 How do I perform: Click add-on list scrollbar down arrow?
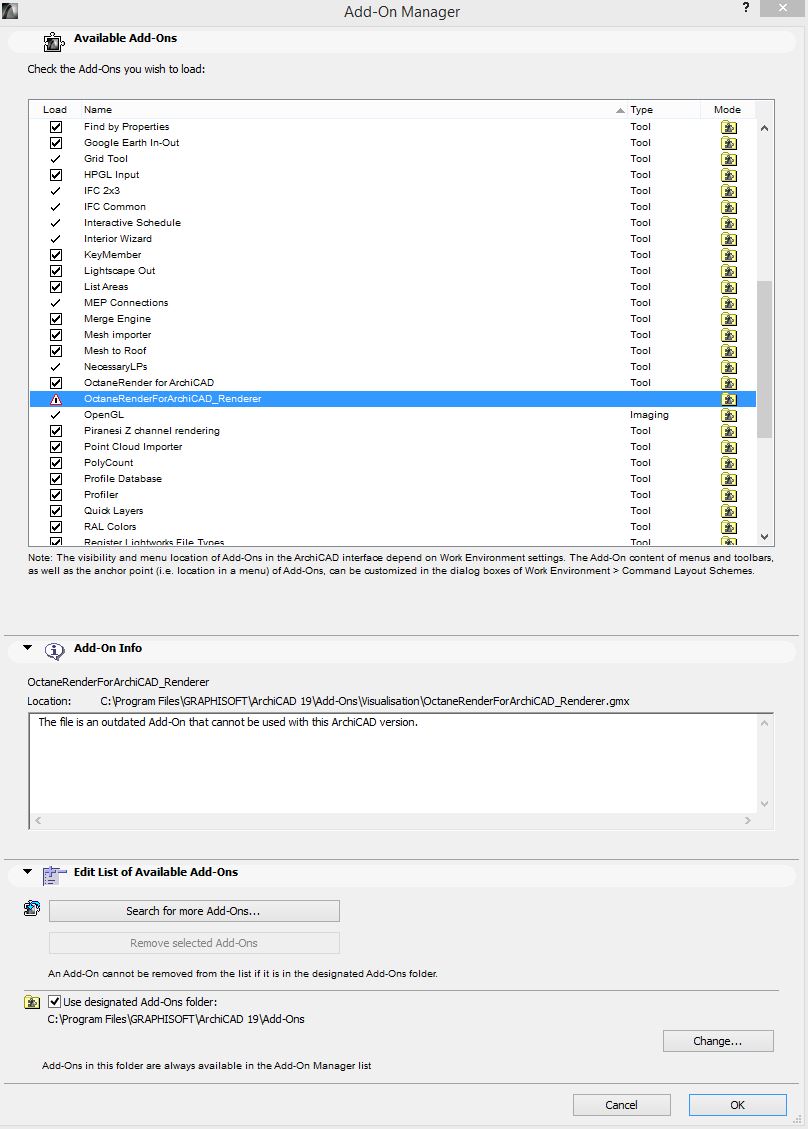pyautogui.click(x=765, y=537)
